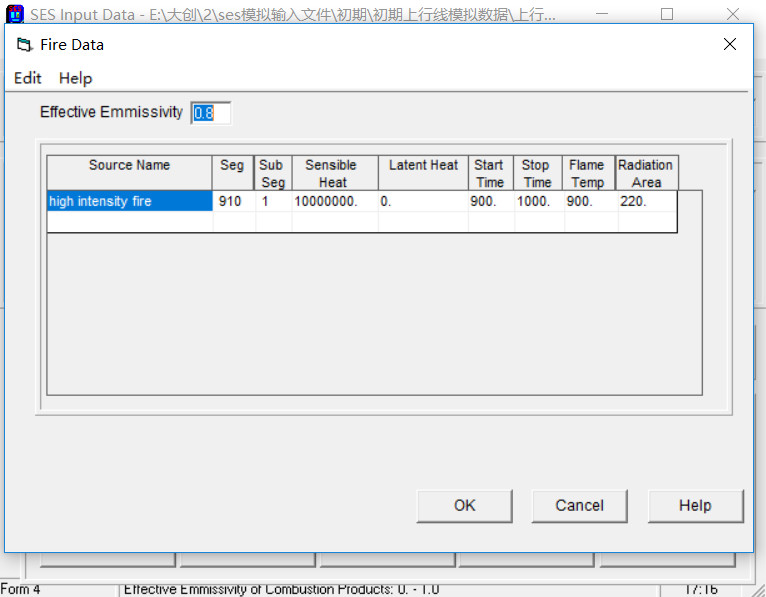
Task: Click the Latent Heat column header
Action: click(423, 173)
